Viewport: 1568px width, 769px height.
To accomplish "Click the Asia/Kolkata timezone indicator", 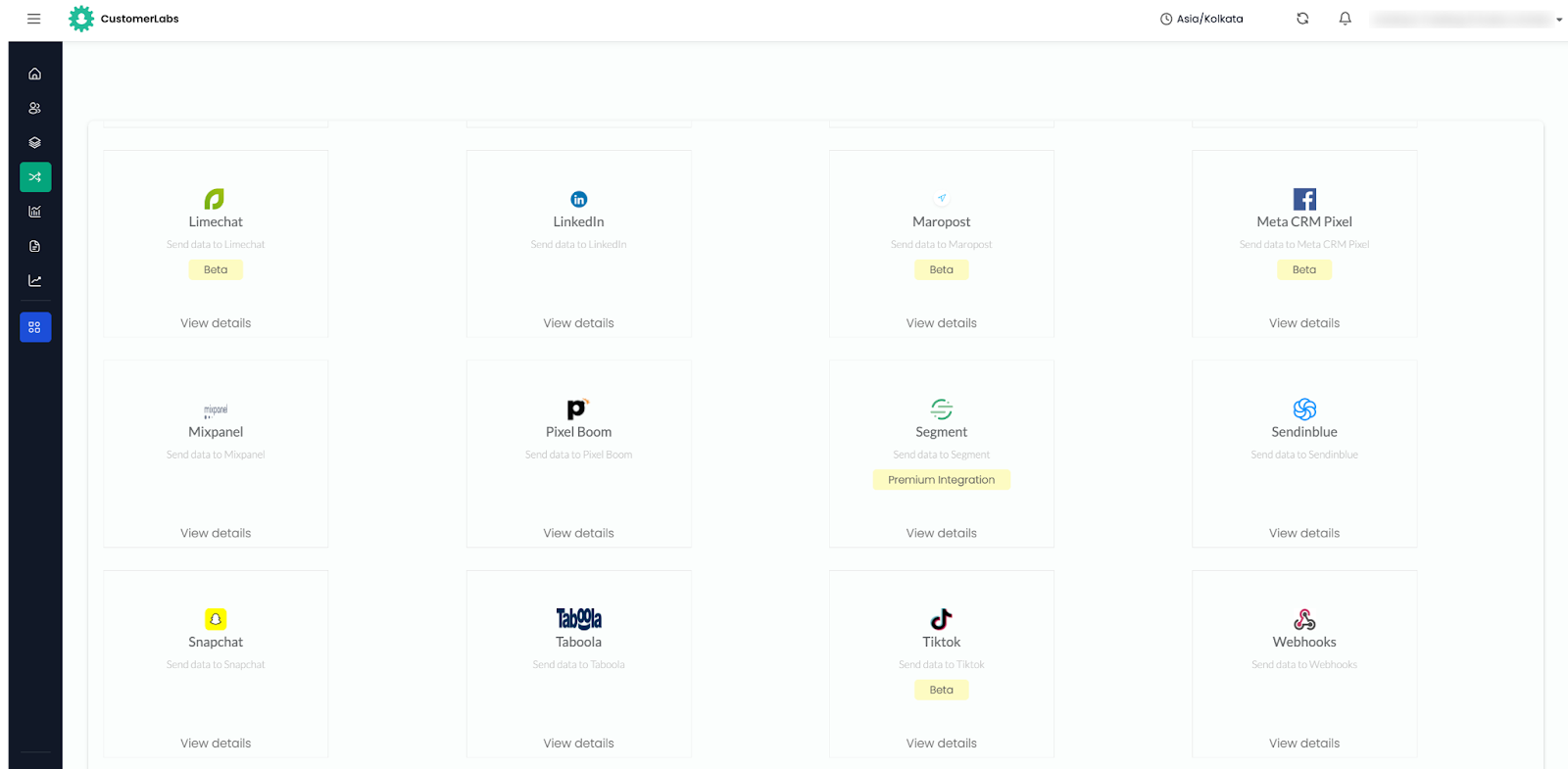I will tap(1201, 19).
